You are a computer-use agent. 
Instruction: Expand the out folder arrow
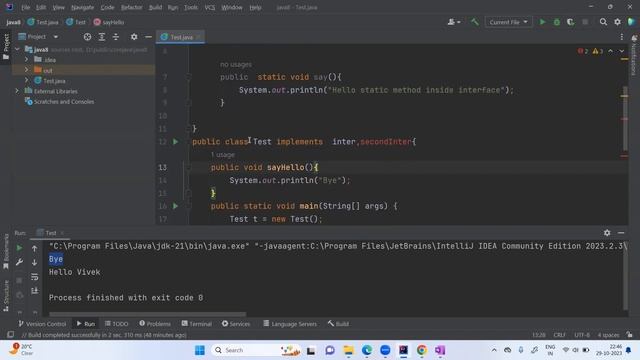coord(27,70)
